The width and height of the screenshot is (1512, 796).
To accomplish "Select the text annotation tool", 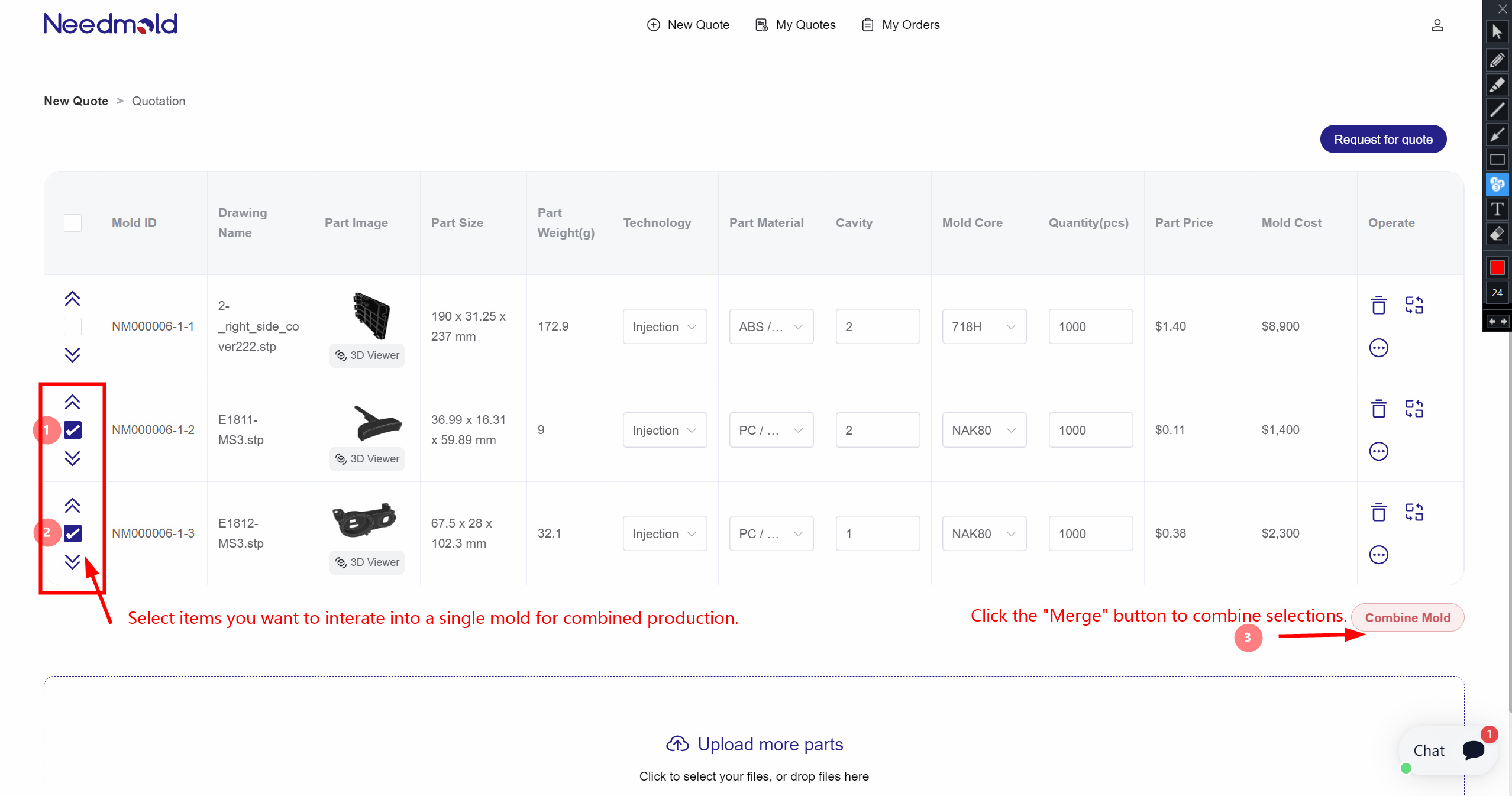I will 1497,209.
